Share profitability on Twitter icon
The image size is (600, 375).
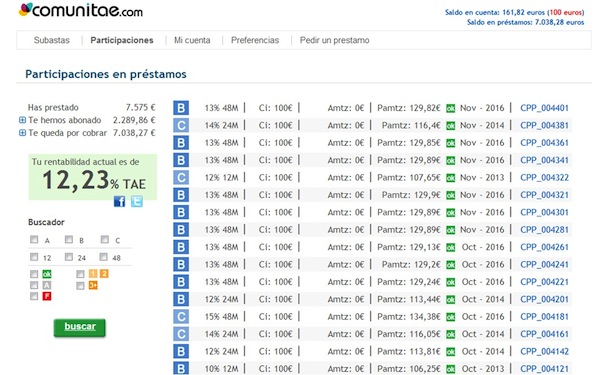click(x=137, y=201)
